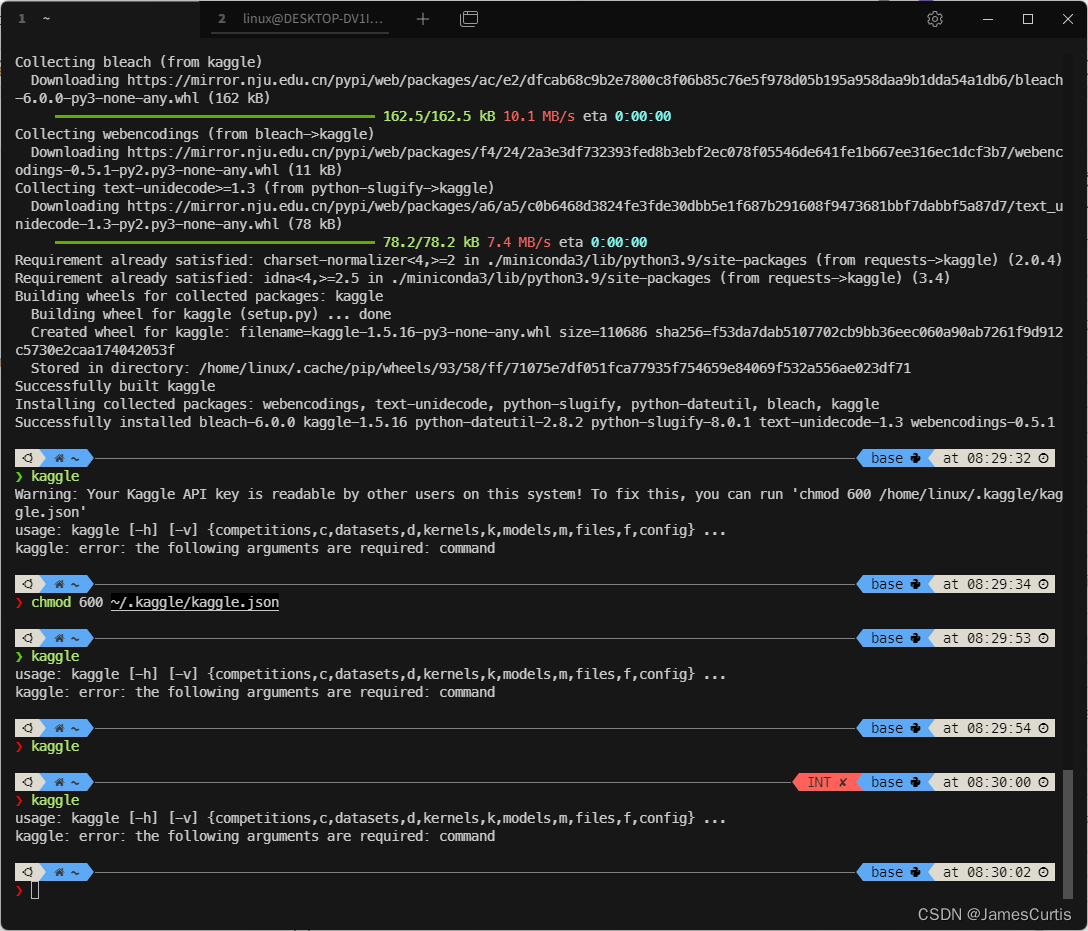Click the '78.2/78.2 kB' download size

tap(431, 242)
